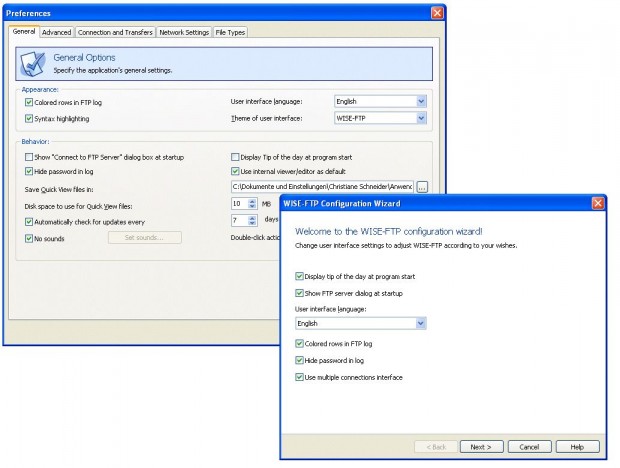Click the disk space MB value field
The height and width of the screenshot is (468, 620).
click(x=240, y=204)
